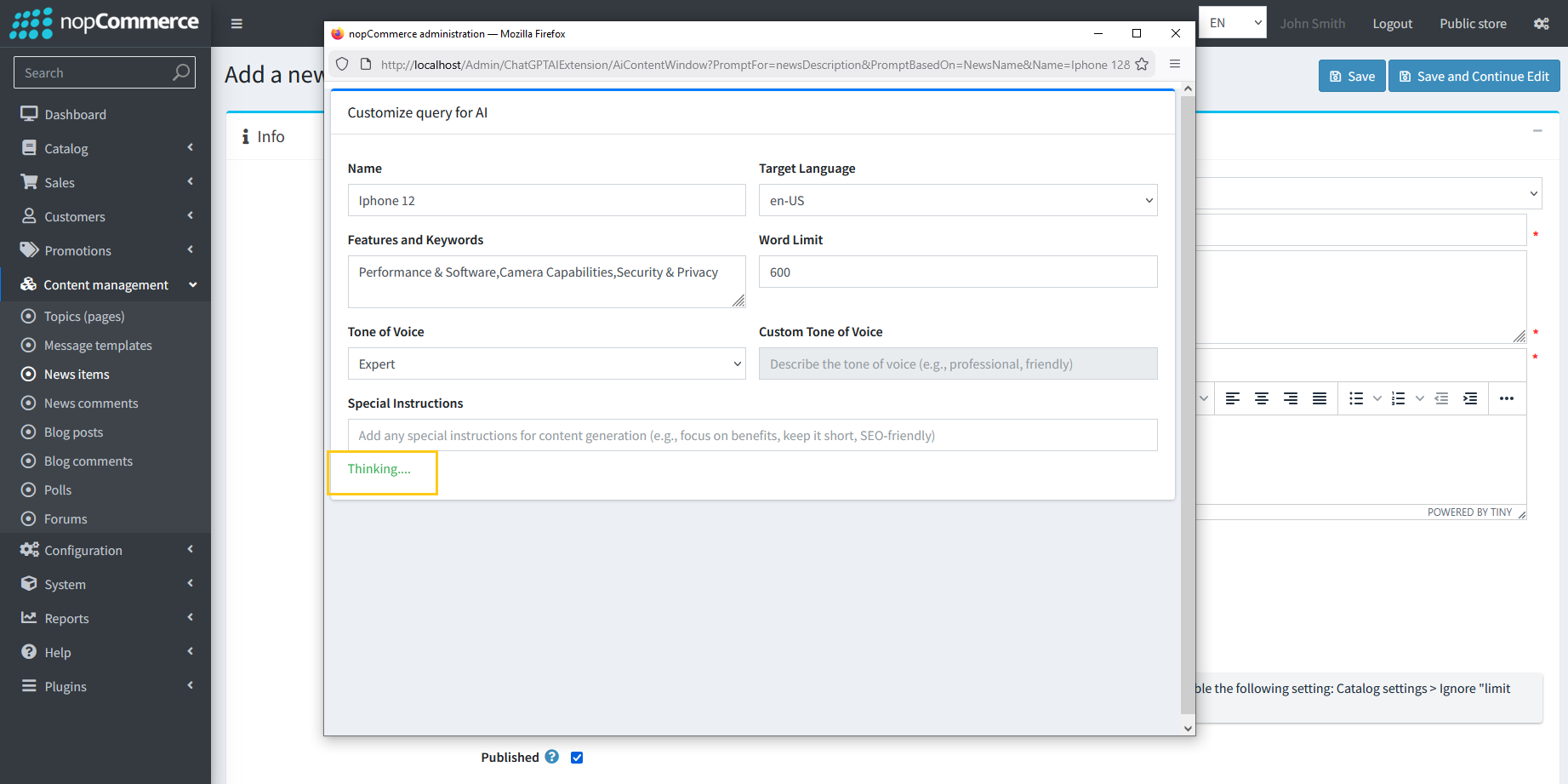Uncheck the Published checkbox

[577, 758]
